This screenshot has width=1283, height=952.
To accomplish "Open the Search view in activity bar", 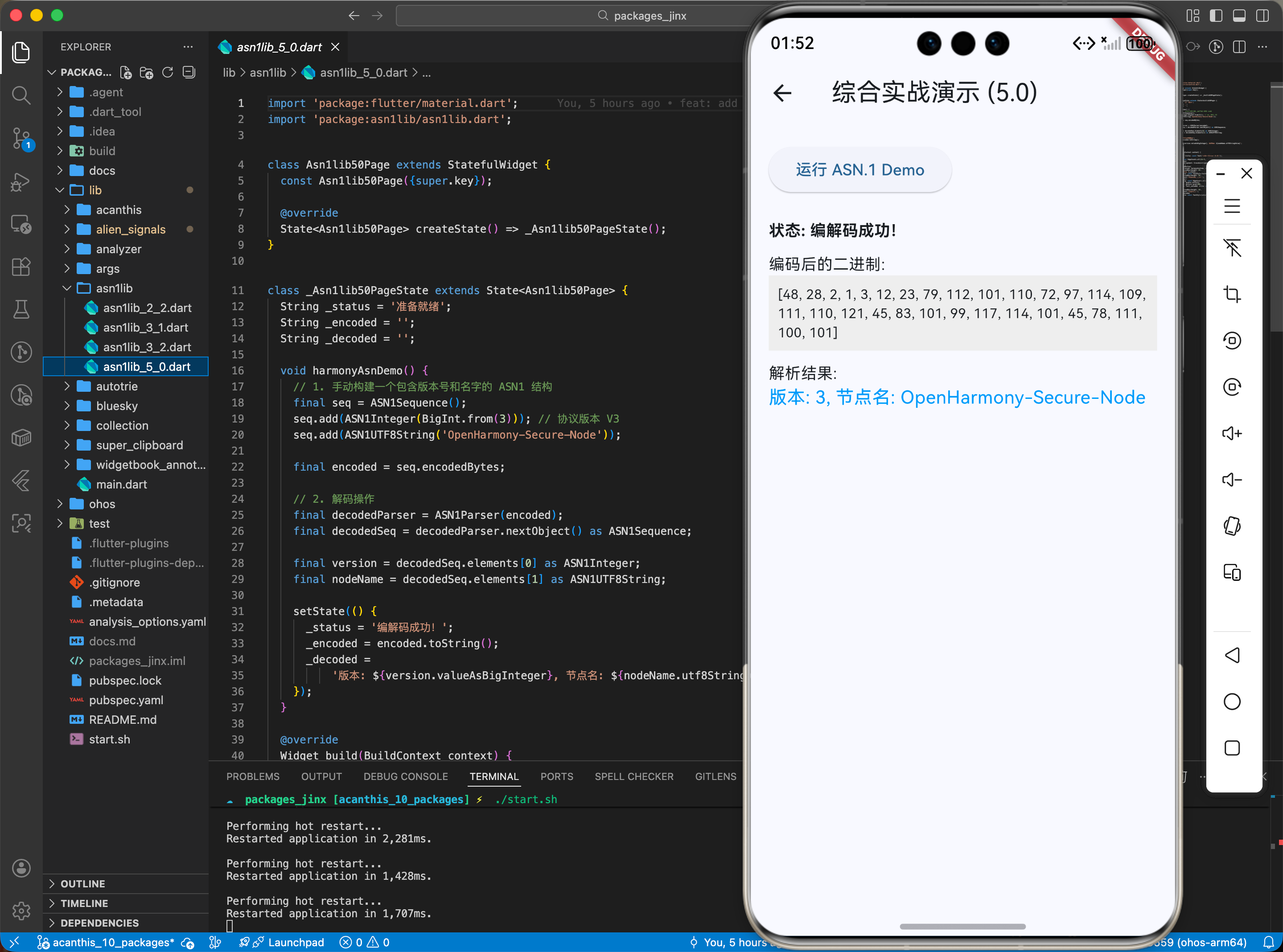I will click(x=21, y=95).
